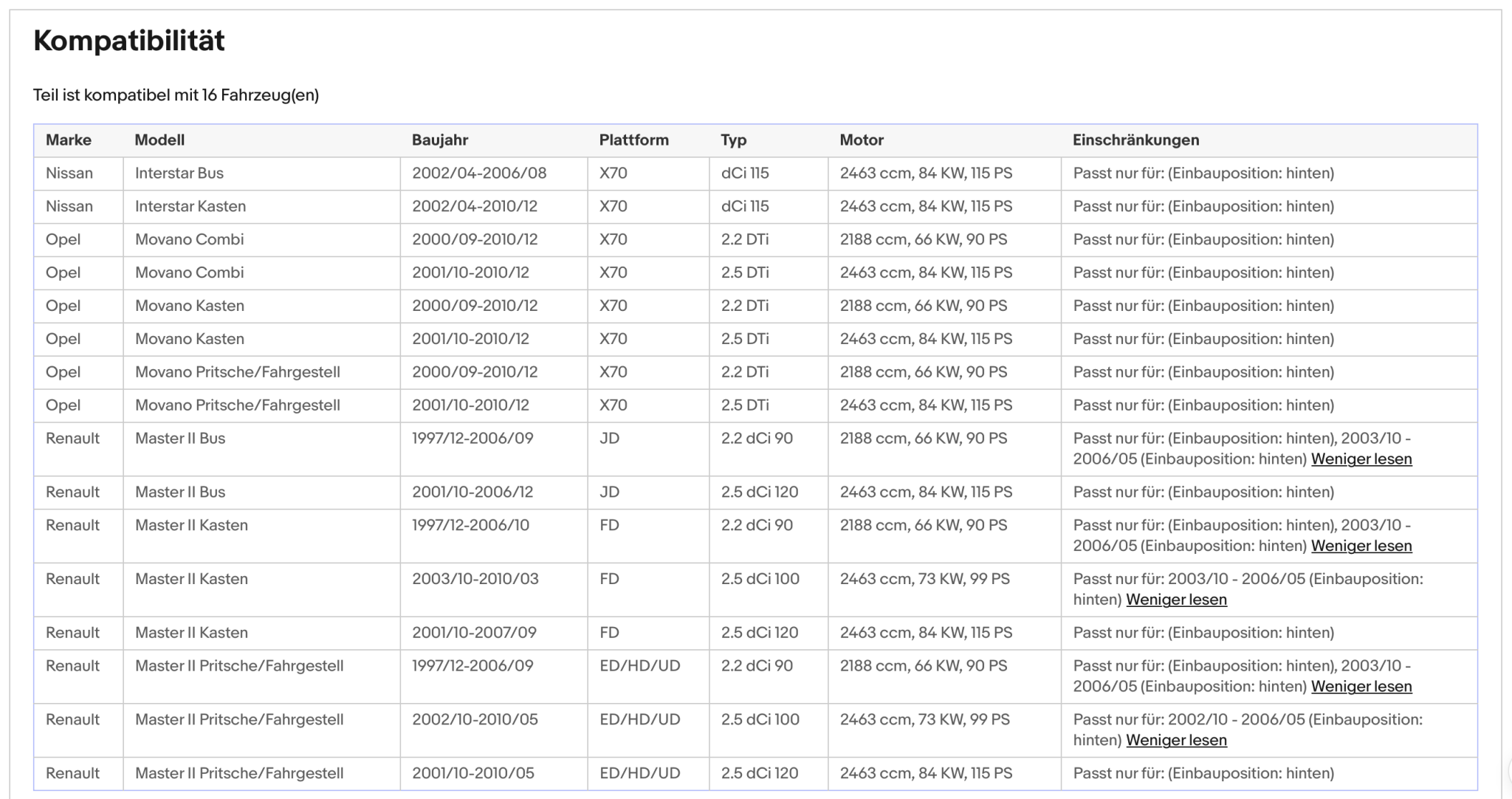Click '2188 ccm, 66 KW, 90 PS' in Master II Bus row
Screen dimensions: 1512x799
point(924,439)
